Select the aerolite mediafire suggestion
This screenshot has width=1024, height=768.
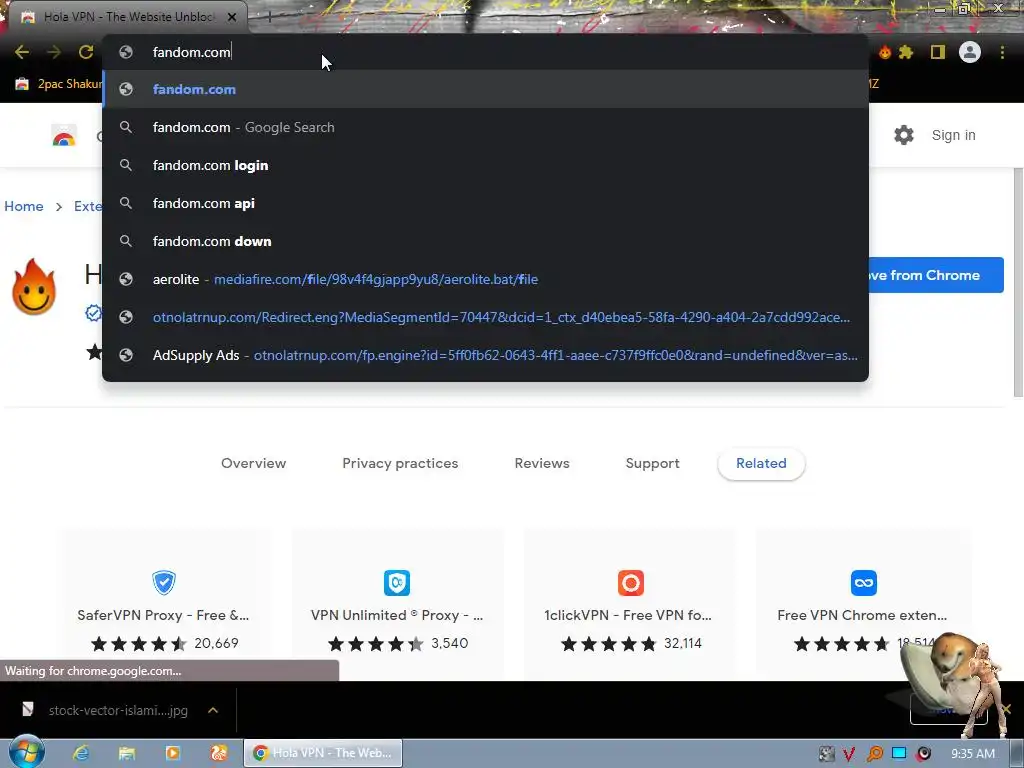point(485,279)
